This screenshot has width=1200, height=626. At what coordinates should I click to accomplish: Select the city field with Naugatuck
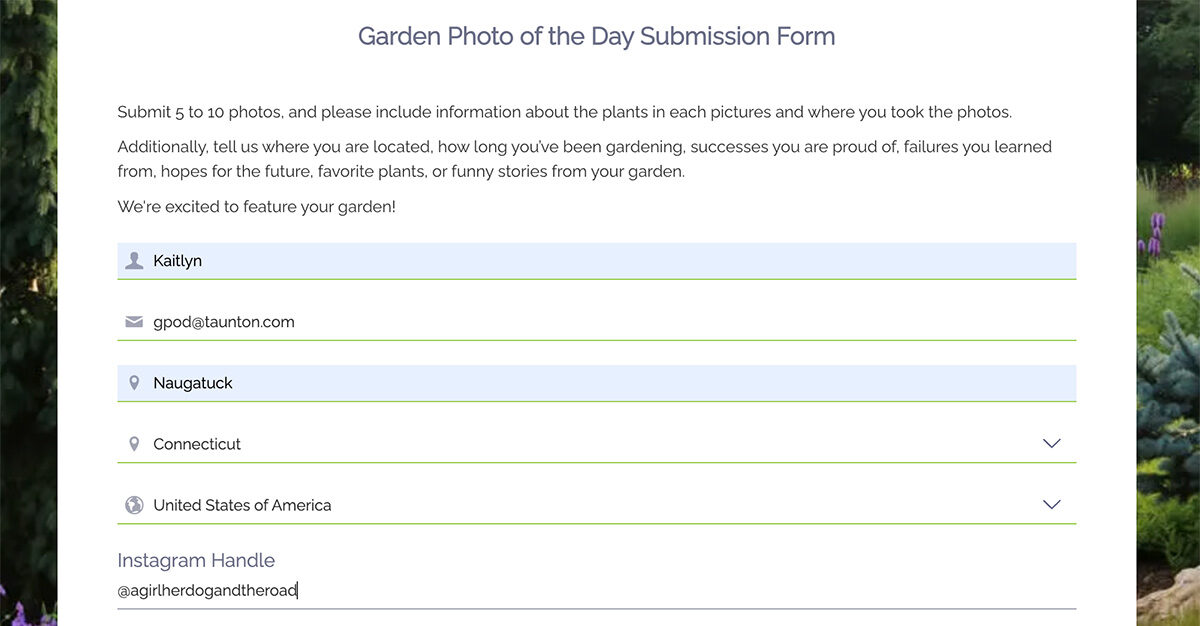[600, 383]
